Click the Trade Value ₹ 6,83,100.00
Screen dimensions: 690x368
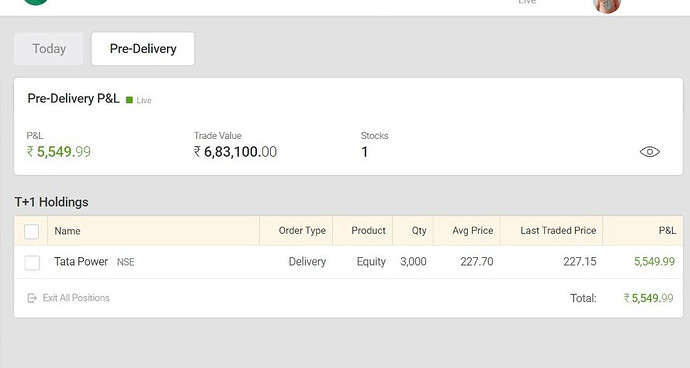click(235, 152)
